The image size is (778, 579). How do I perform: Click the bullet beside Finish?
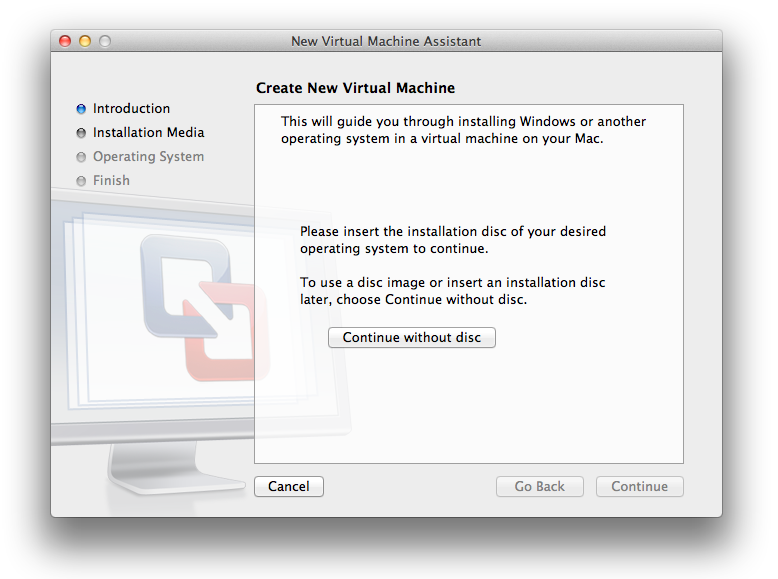[81, 181]
